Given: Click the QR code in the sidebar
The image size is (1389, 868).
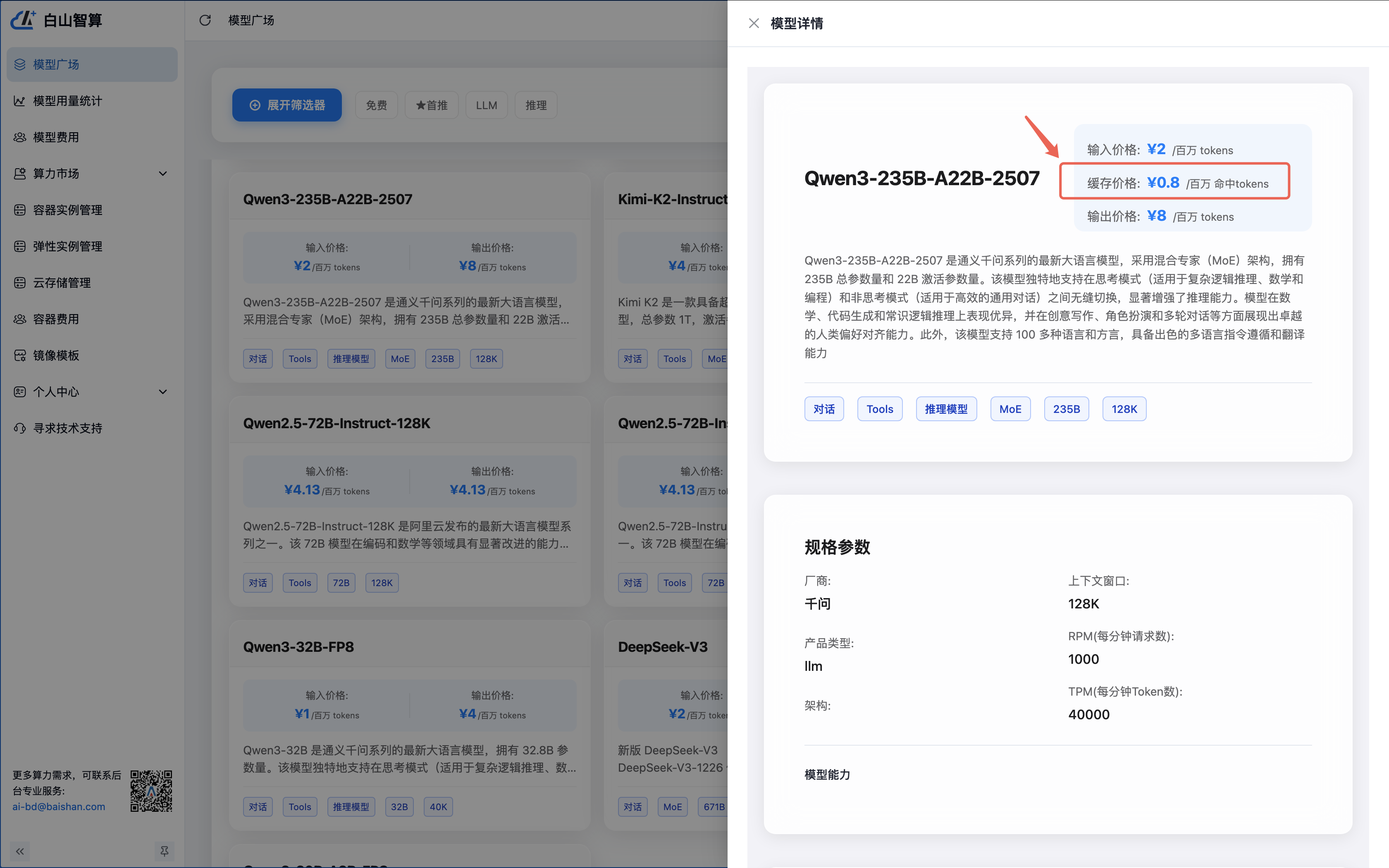Looking at the screenshot, I should click(152, 791).
